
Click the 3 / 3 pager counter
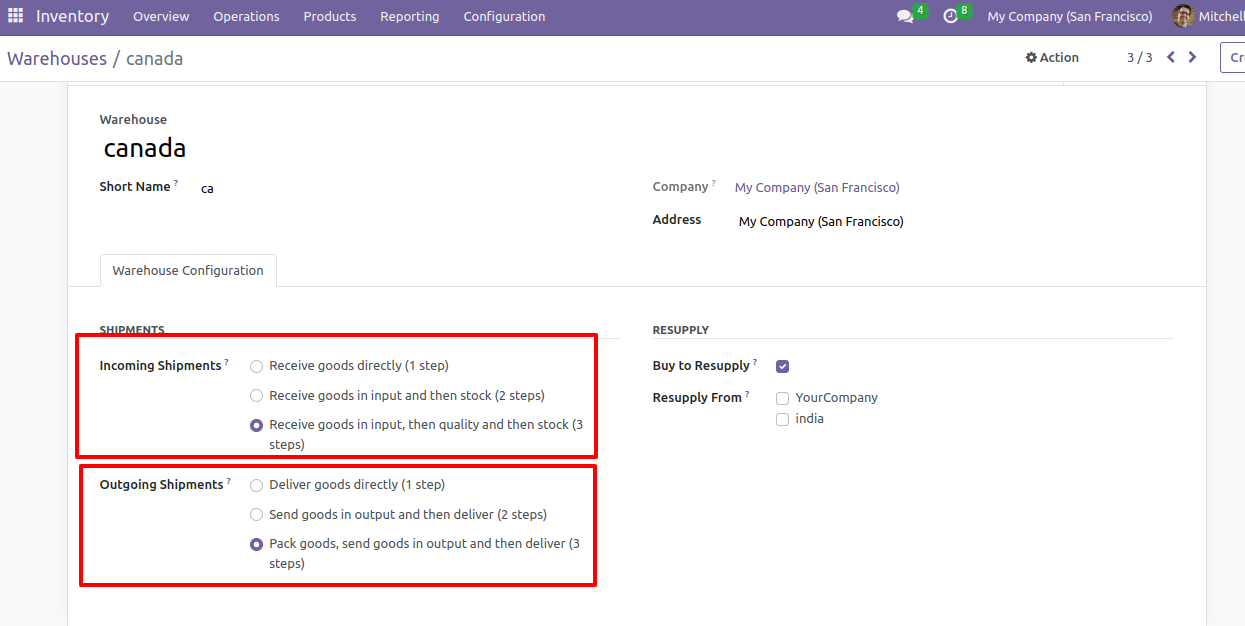tap(1140, 58)
